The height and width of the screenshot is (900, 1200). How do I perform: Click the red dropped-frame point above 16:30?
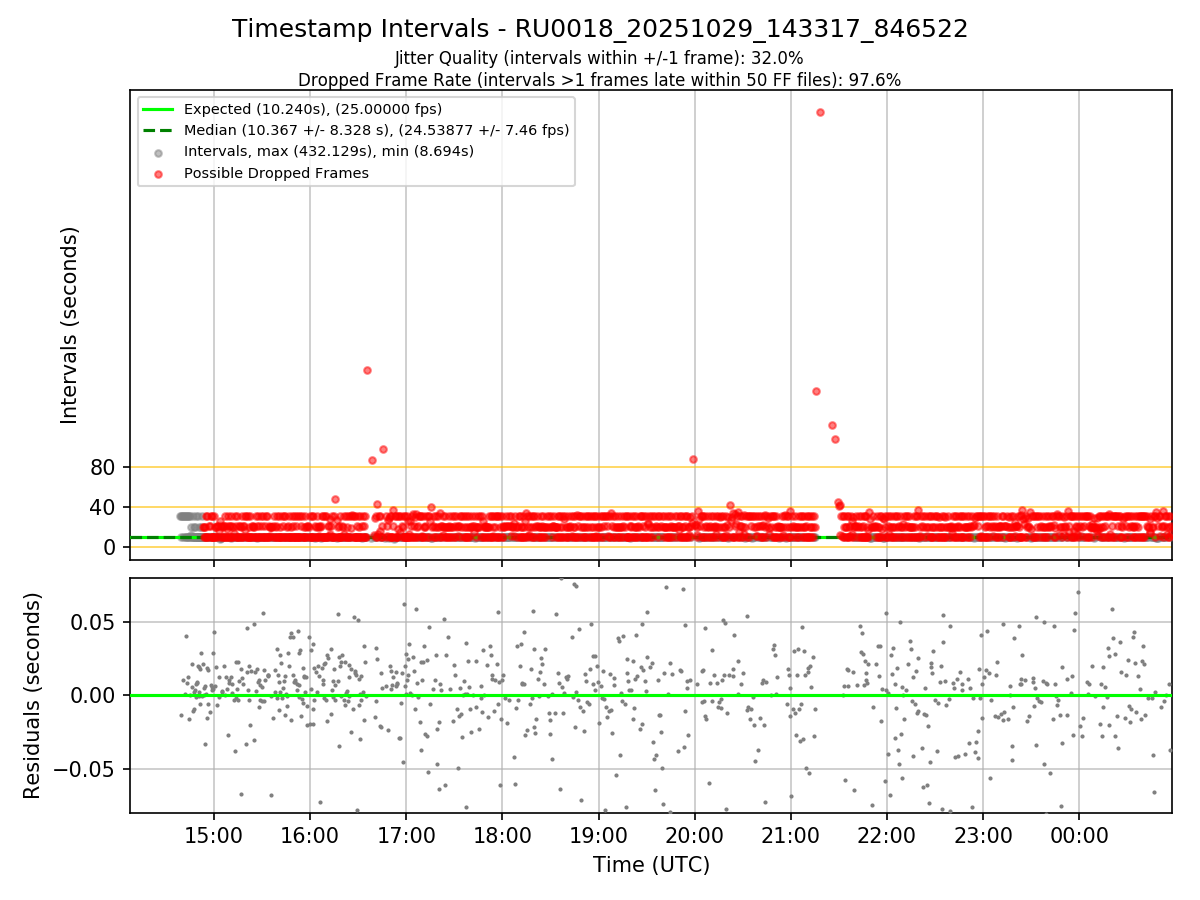click(367, 370)
